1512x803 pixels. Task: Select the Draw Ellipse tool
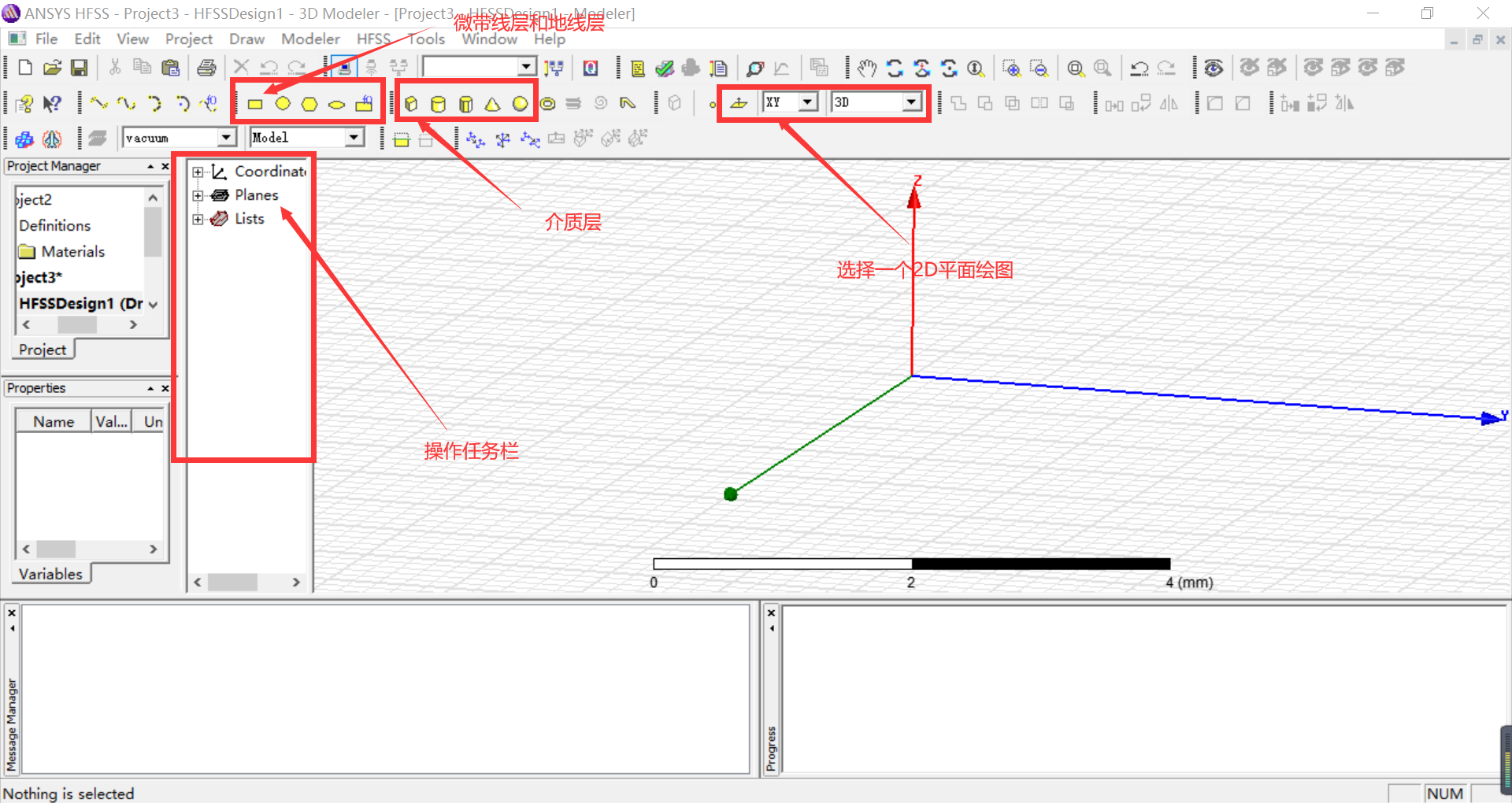coord(336,104)
